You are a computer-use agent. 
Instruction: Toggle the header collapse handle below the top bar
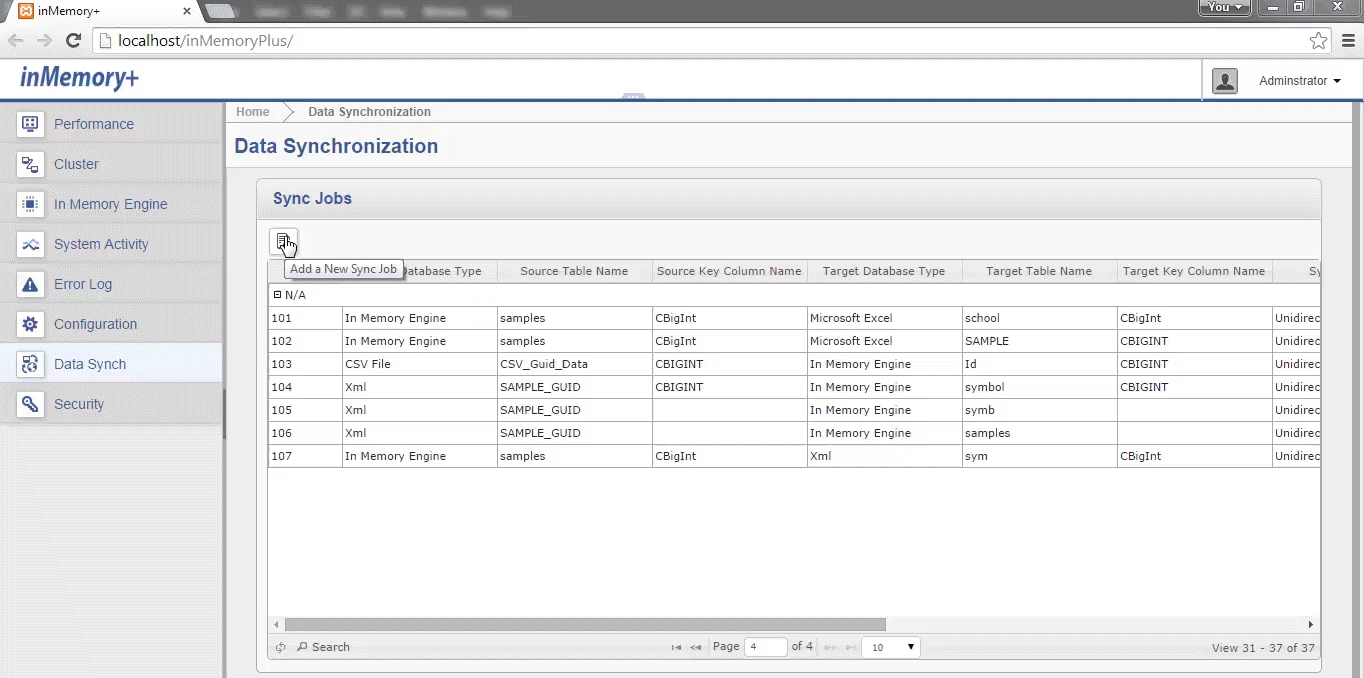coord(633,97)
